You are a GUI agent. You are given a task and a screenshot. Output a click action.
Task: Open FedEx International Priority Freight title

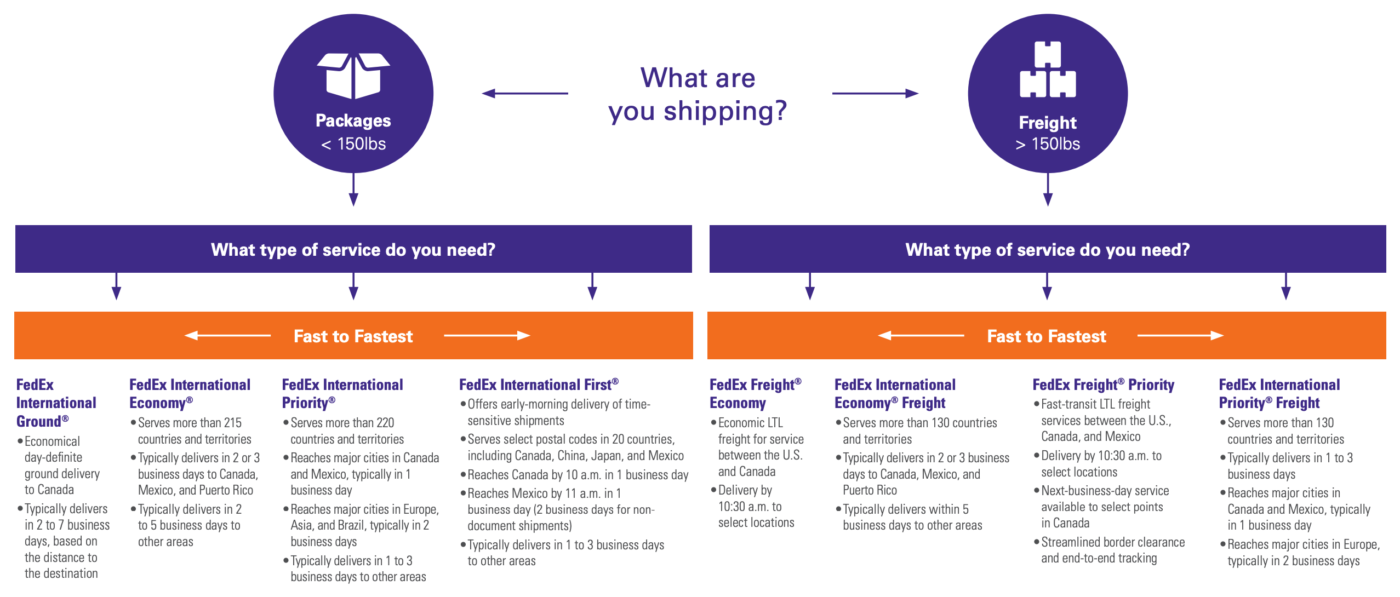pyautogui.click(x=1280, y=393)
